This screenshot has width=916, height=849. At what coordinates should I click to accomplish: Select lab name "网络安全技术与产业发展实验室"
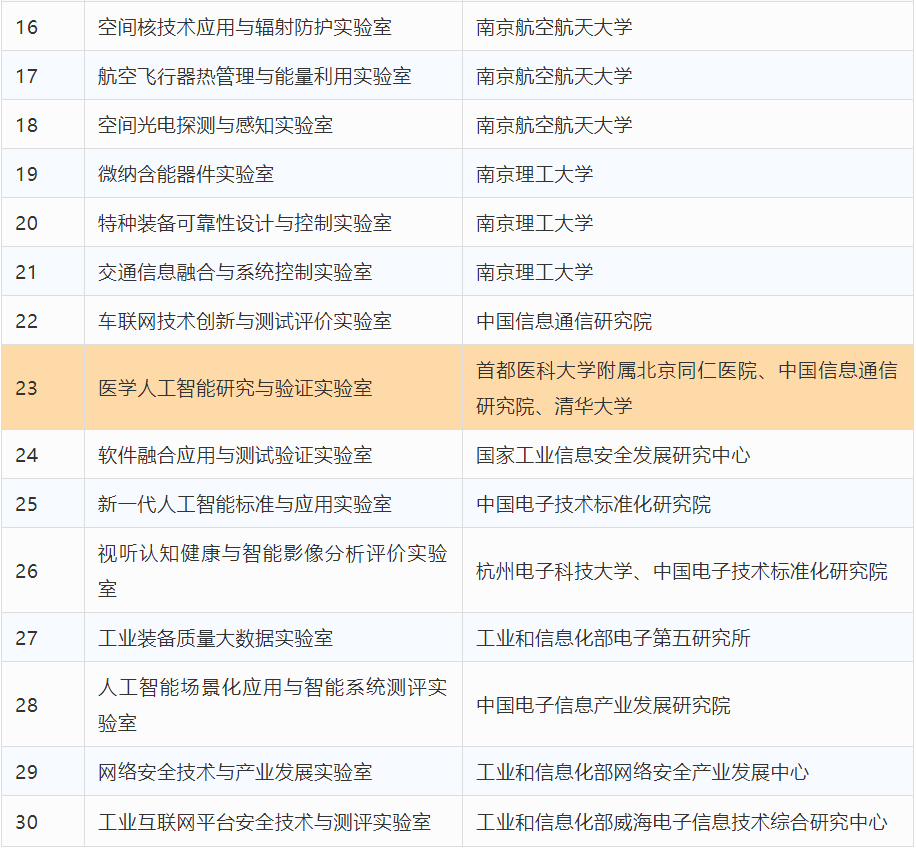pyautogui.click(x=235, y=772)
